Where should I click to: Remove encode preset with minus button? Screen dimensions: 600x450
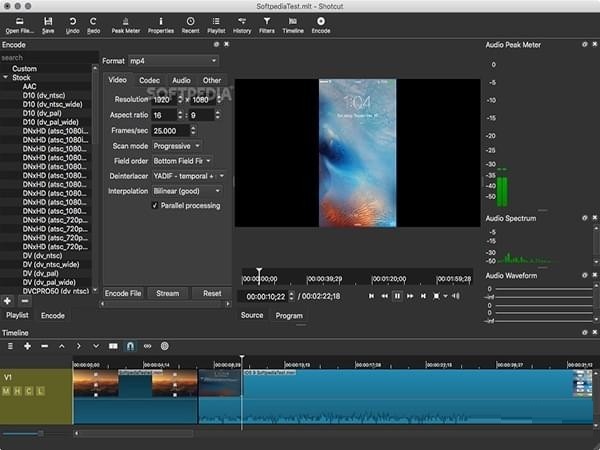click(24, 301)
